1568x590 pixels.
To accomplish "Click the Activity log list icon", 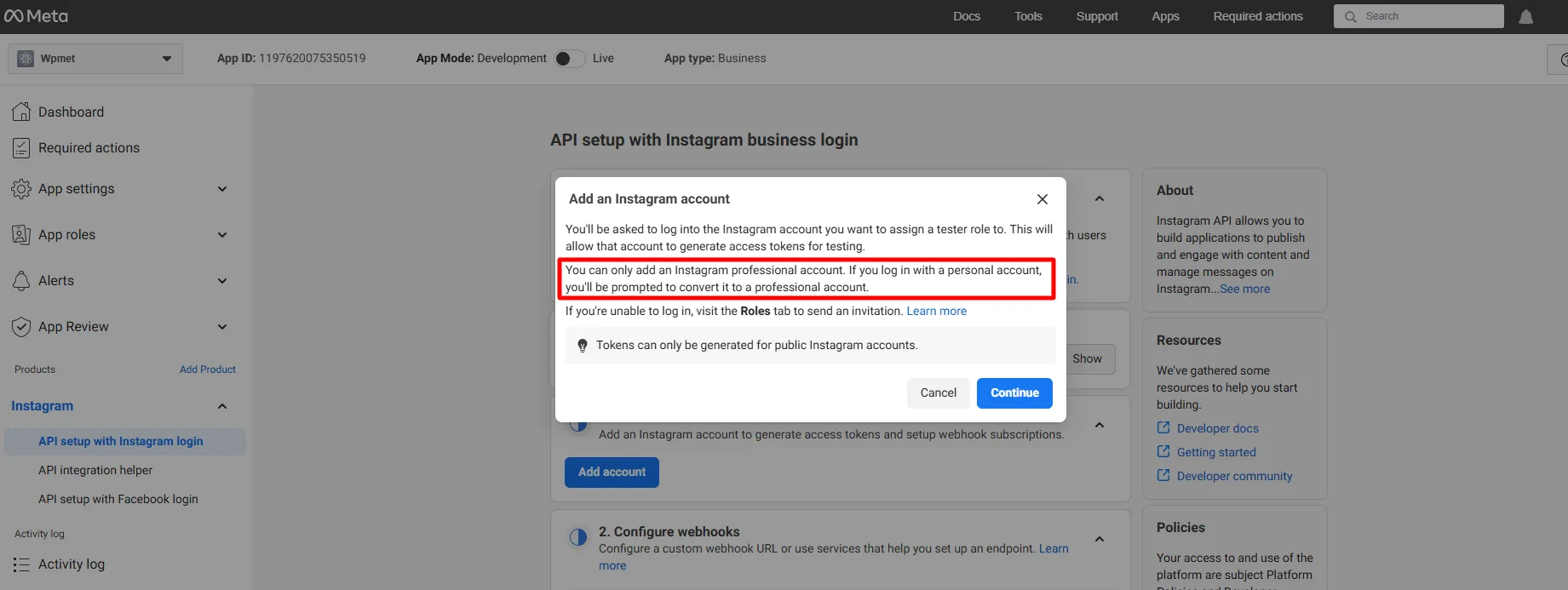I will (21, 564).
